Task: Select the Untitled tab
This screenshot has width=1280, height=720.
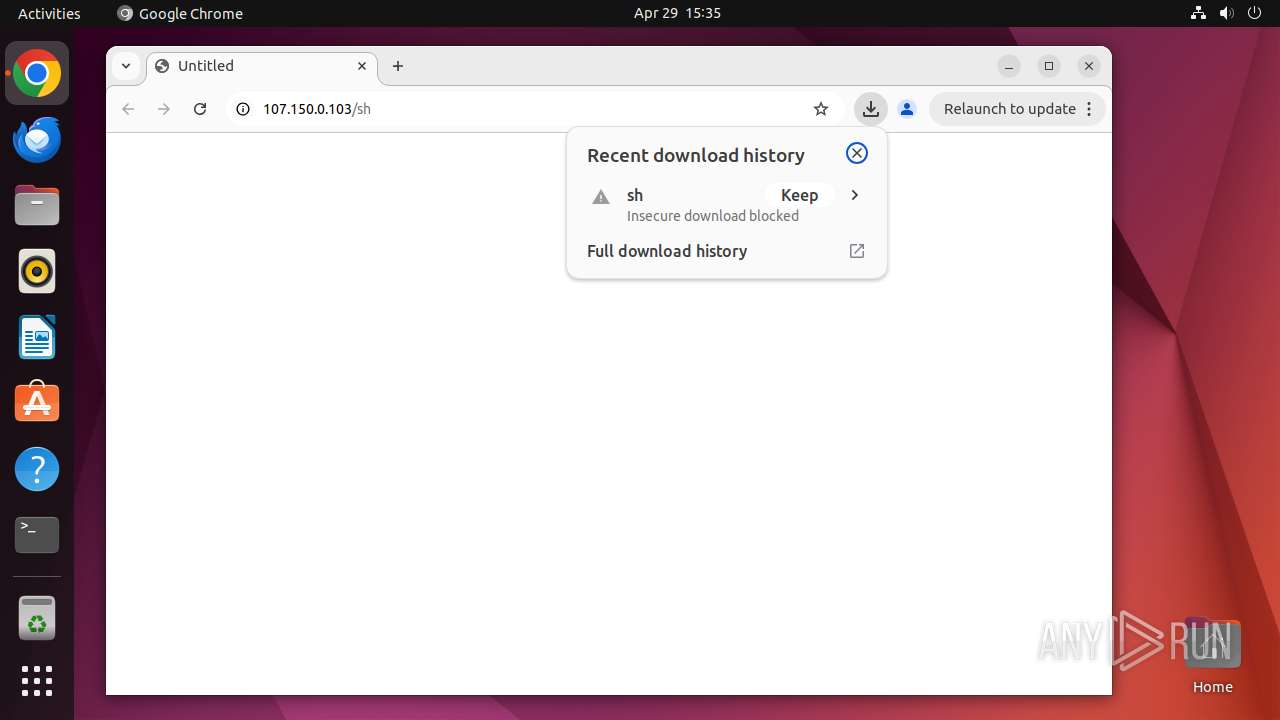Action: point(262,66)
